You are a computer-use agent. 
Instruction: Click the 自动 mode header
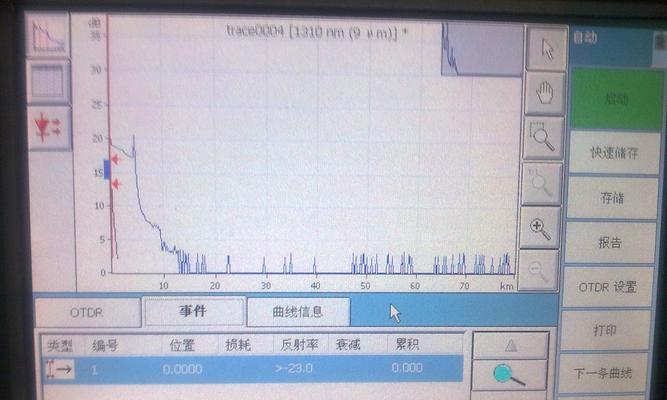click(x=585, y=38)
